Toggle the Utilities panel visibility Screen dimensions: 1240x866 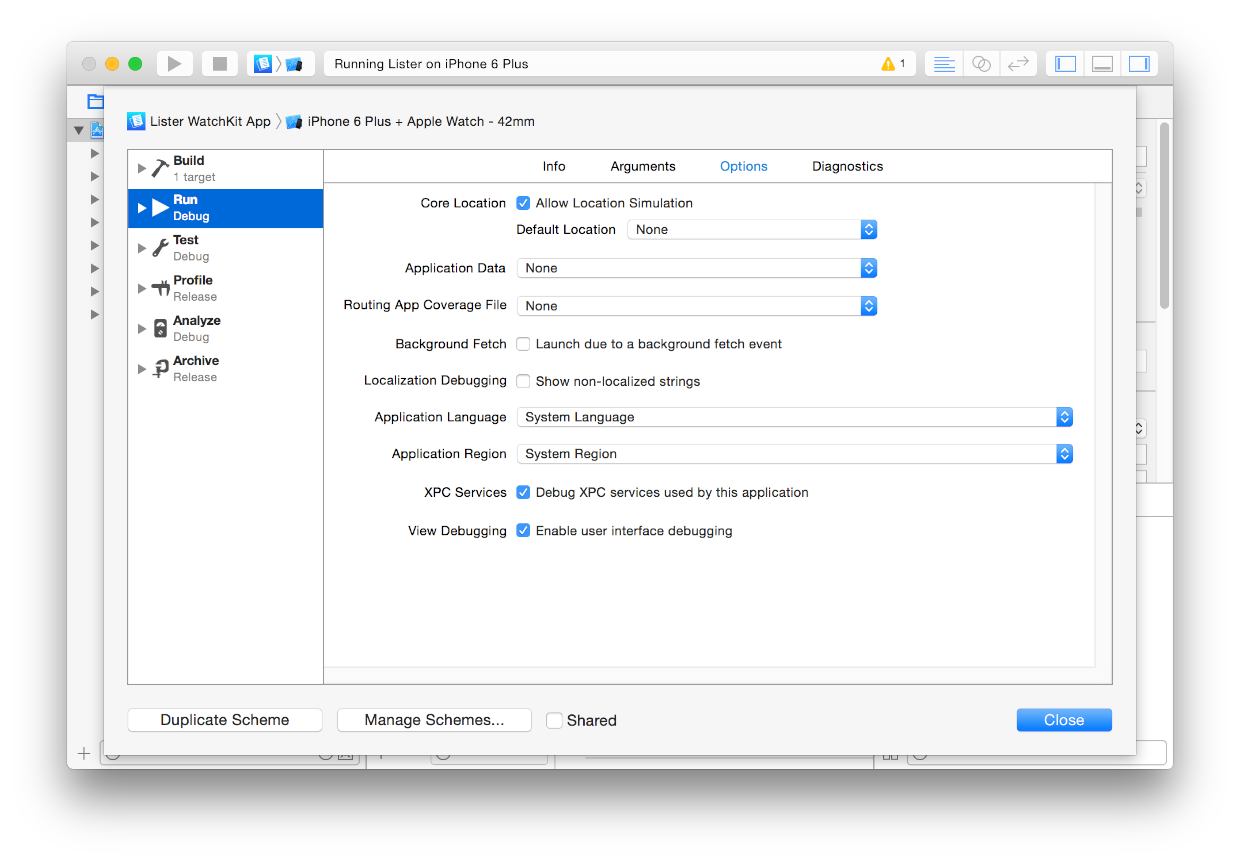(1139, 64)
